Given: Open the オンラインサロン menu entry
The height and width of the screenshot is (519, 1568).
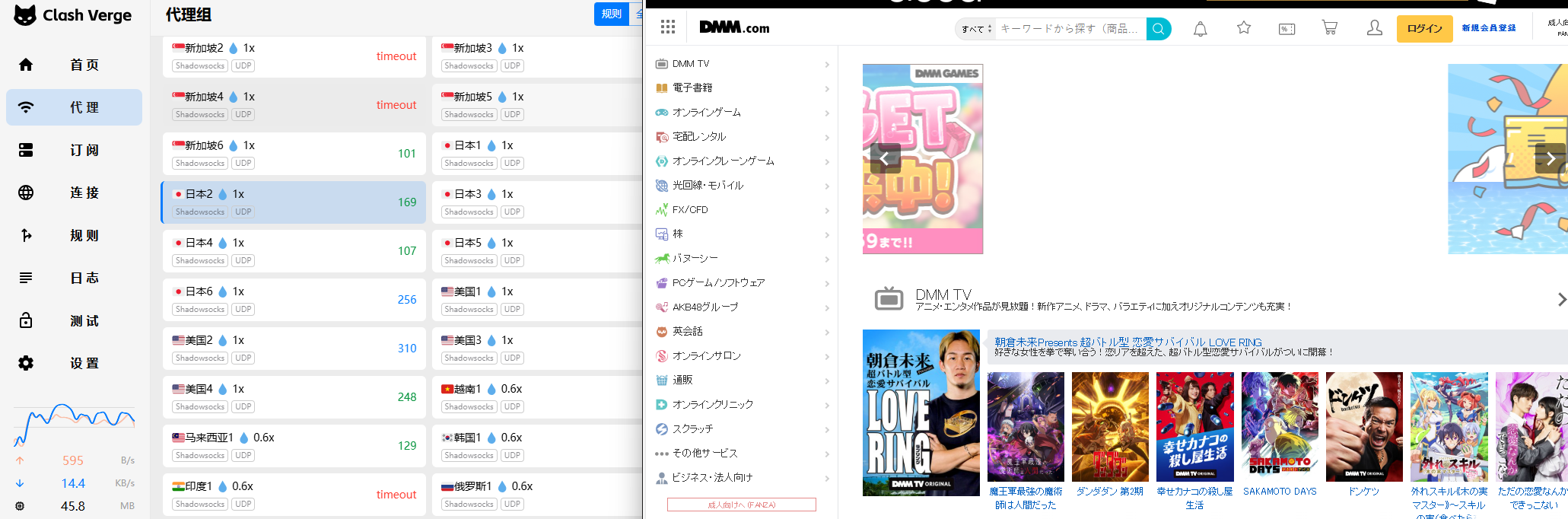Looking at the screenshot, I should click(x=742, y=356).
